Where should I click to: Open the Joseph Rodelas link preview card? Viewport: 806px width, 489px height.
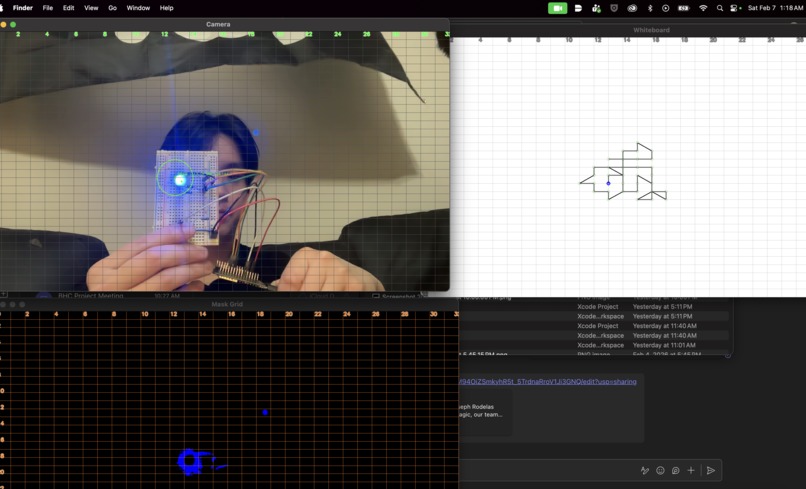click(x=485, y=413)
